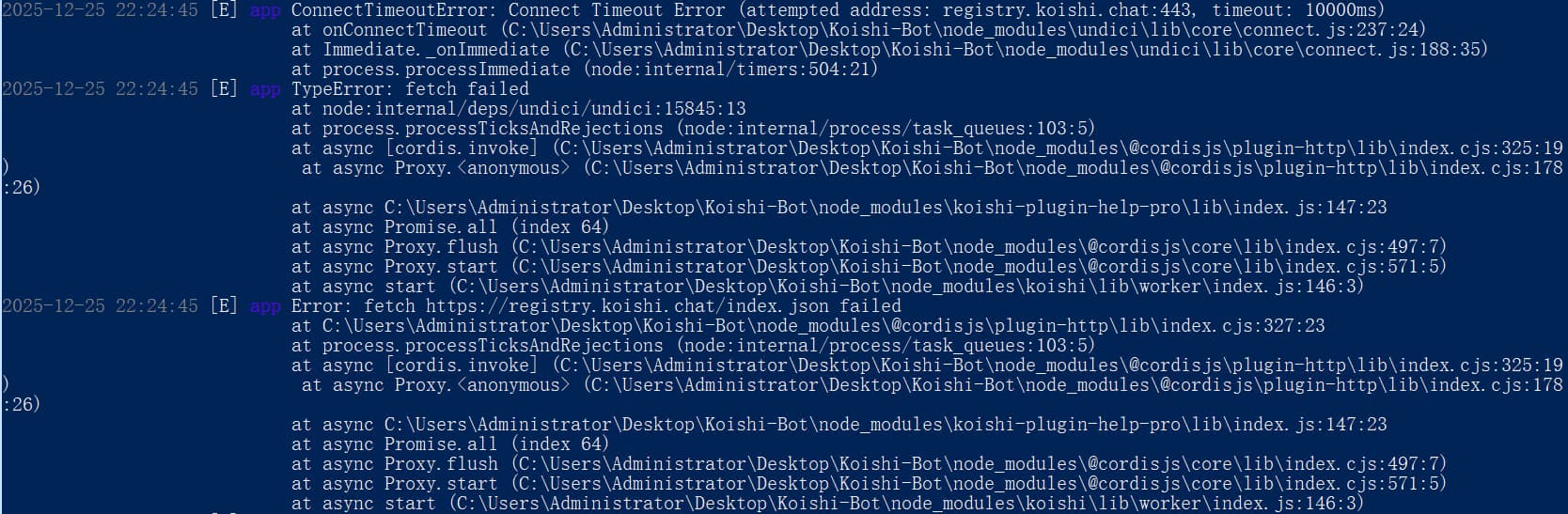Click the [E] tag beside "Error: fetch"

[x=224, y=306]
